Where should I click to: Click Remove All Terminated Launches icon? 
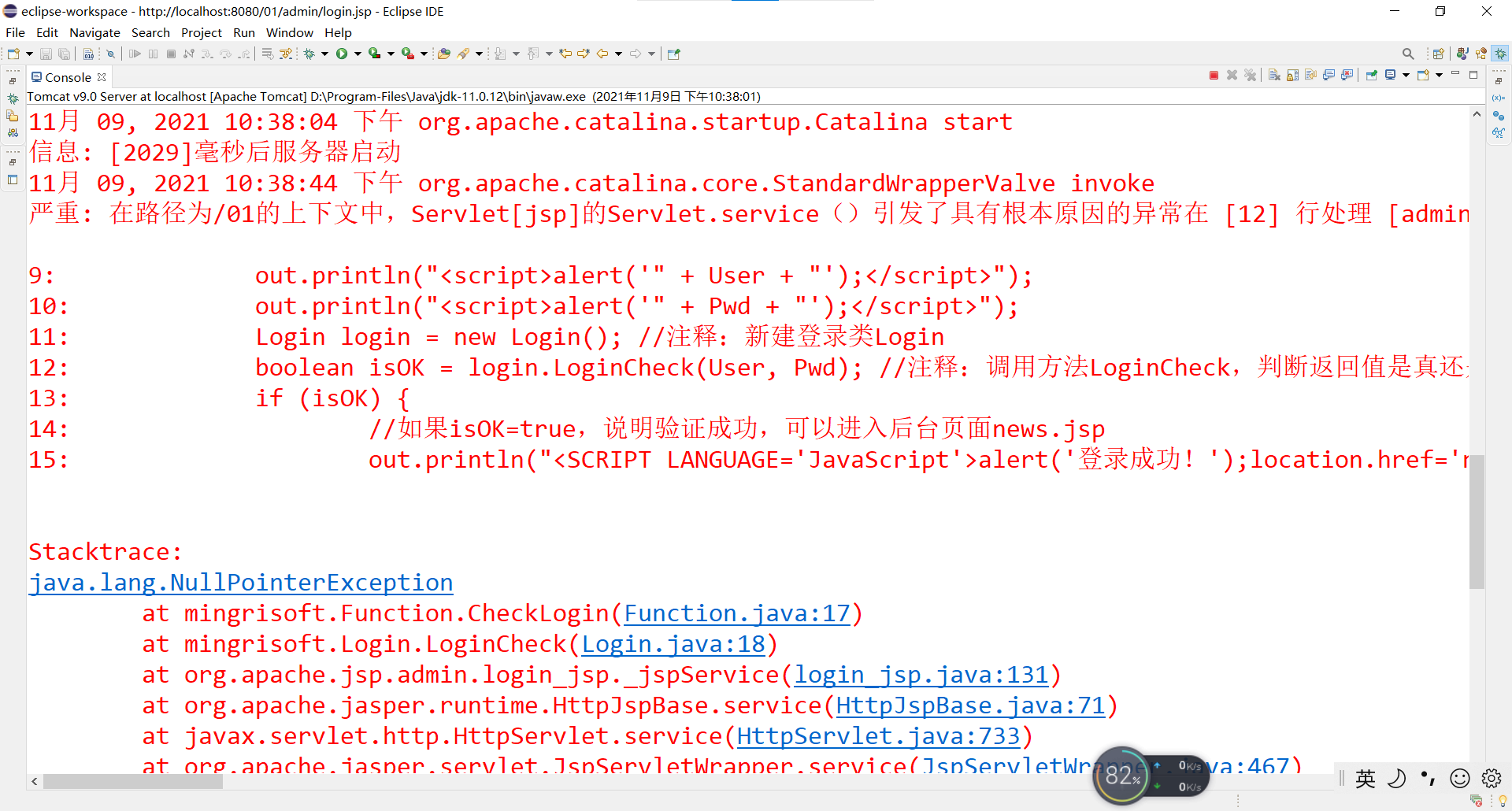(1250, 75)
